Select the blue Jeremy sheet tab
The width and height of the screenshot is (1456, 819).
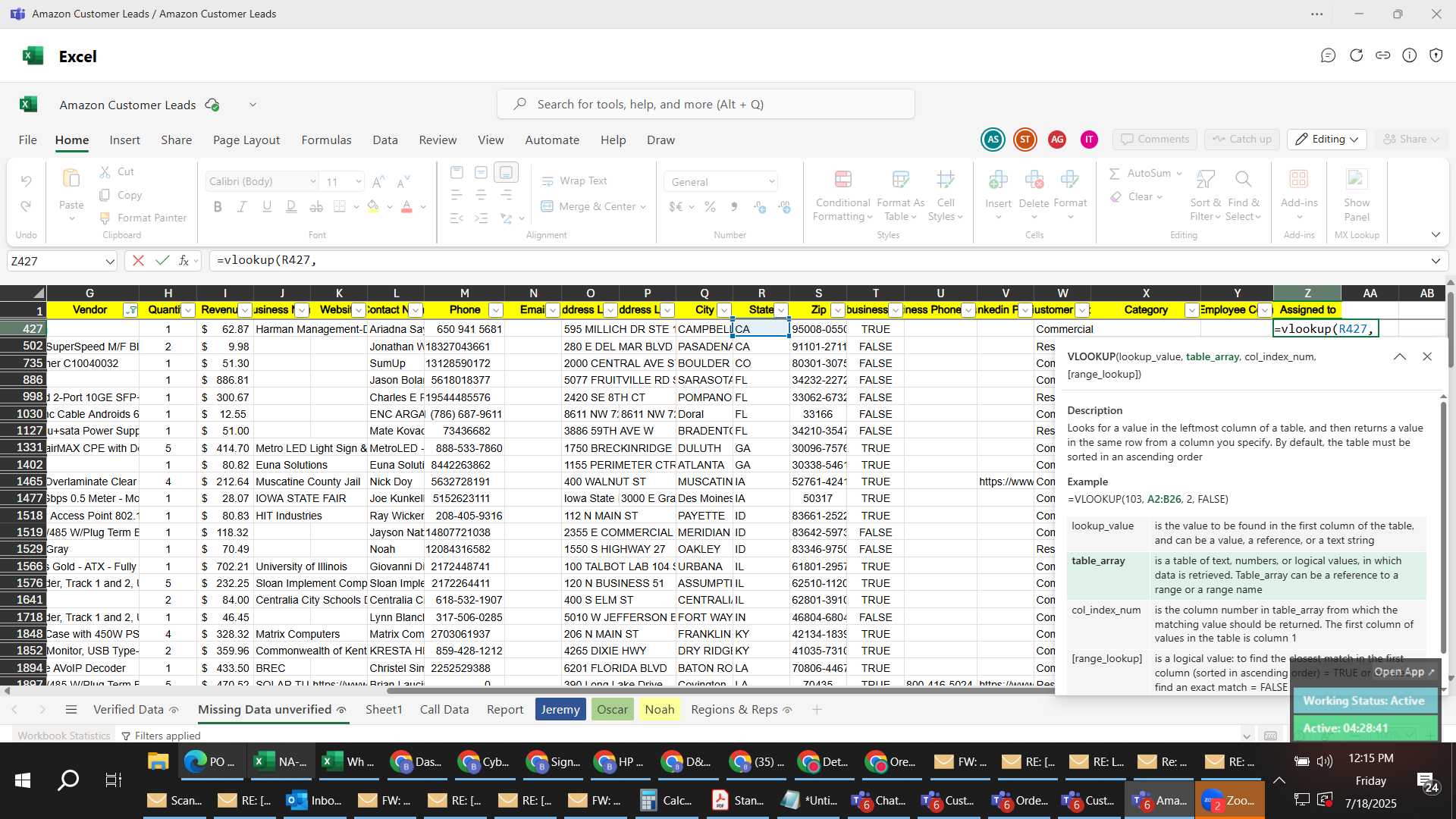click(x=560, y=710)
